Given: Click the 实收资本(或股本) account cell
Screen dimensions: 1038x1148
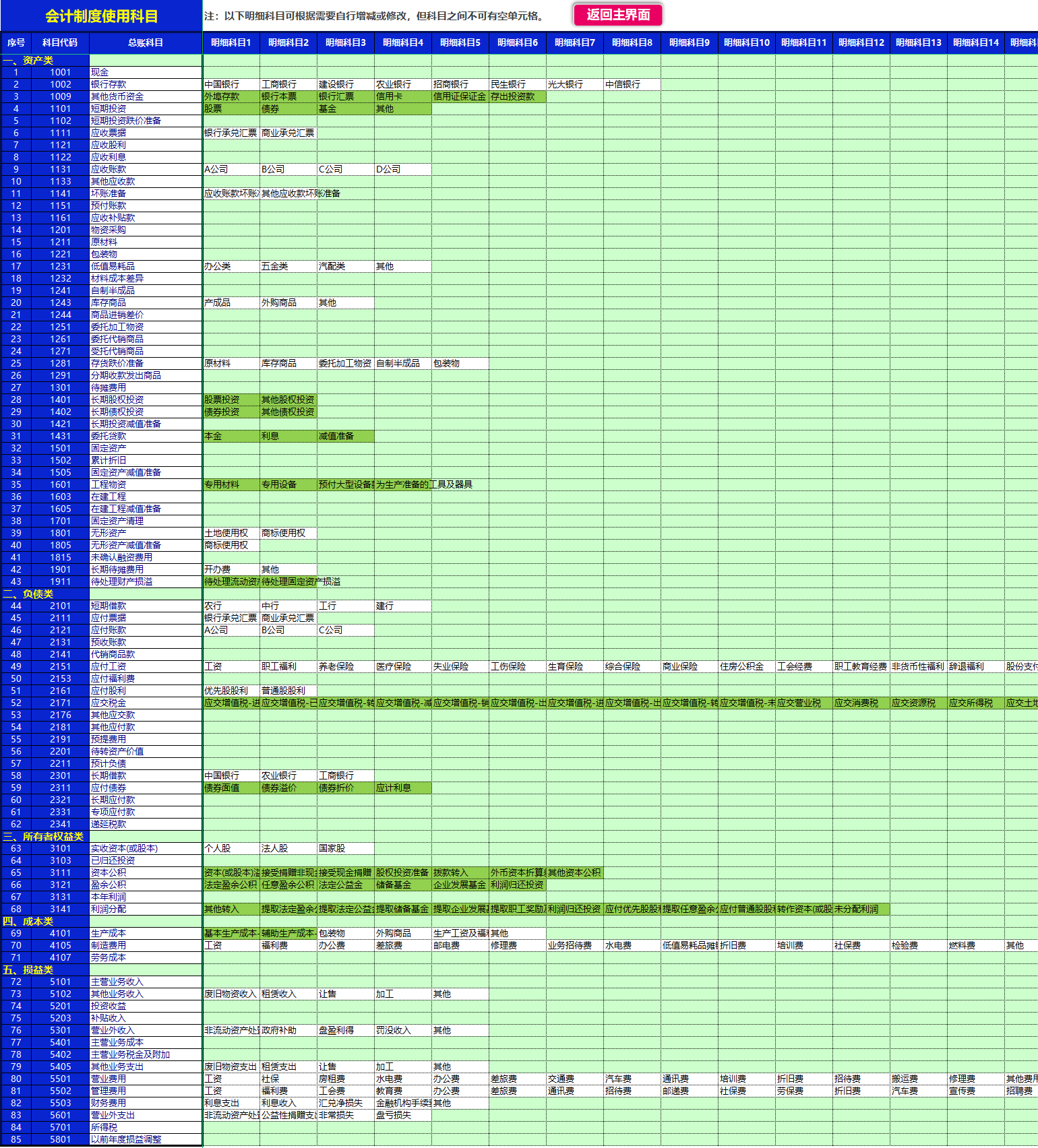Looking at the screenshot, I should click(146, 848).
